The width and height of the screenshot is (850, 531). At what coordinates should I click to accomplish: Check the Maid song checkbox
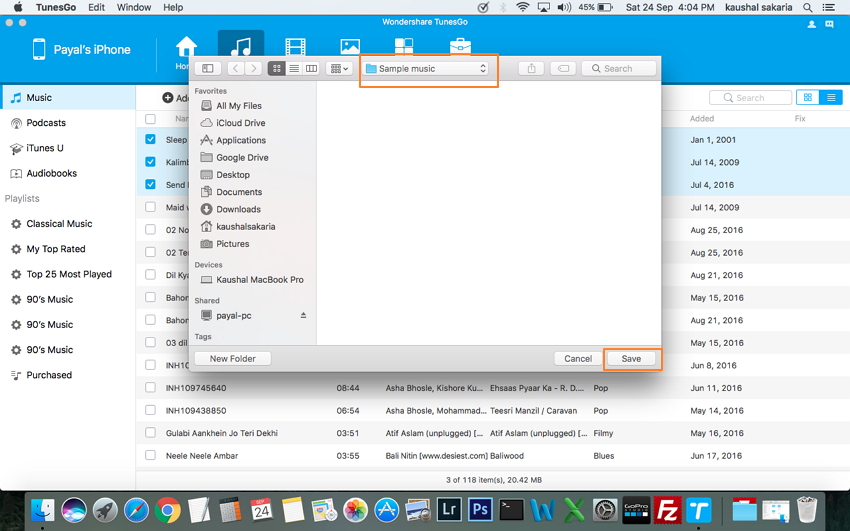click(150, 207)
